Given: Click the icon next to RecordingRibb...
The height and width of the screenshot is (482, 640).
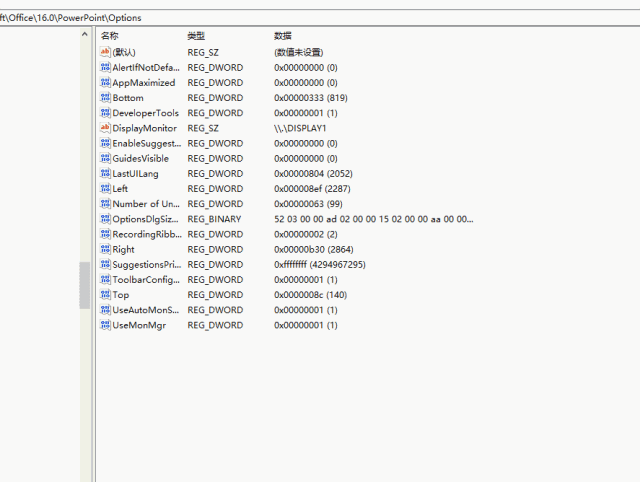Looking at the screenshot, I should coord(105,234).
